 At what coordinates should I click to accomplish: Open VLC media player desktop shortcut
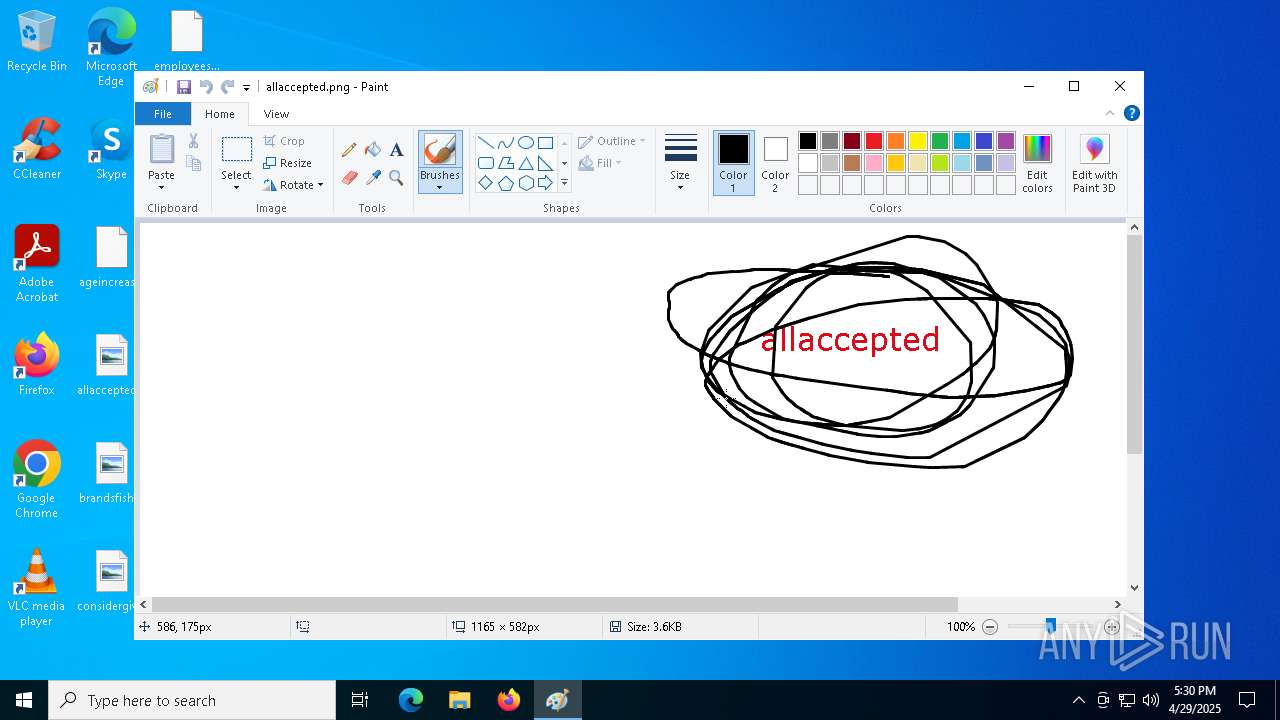pos(37,588)
